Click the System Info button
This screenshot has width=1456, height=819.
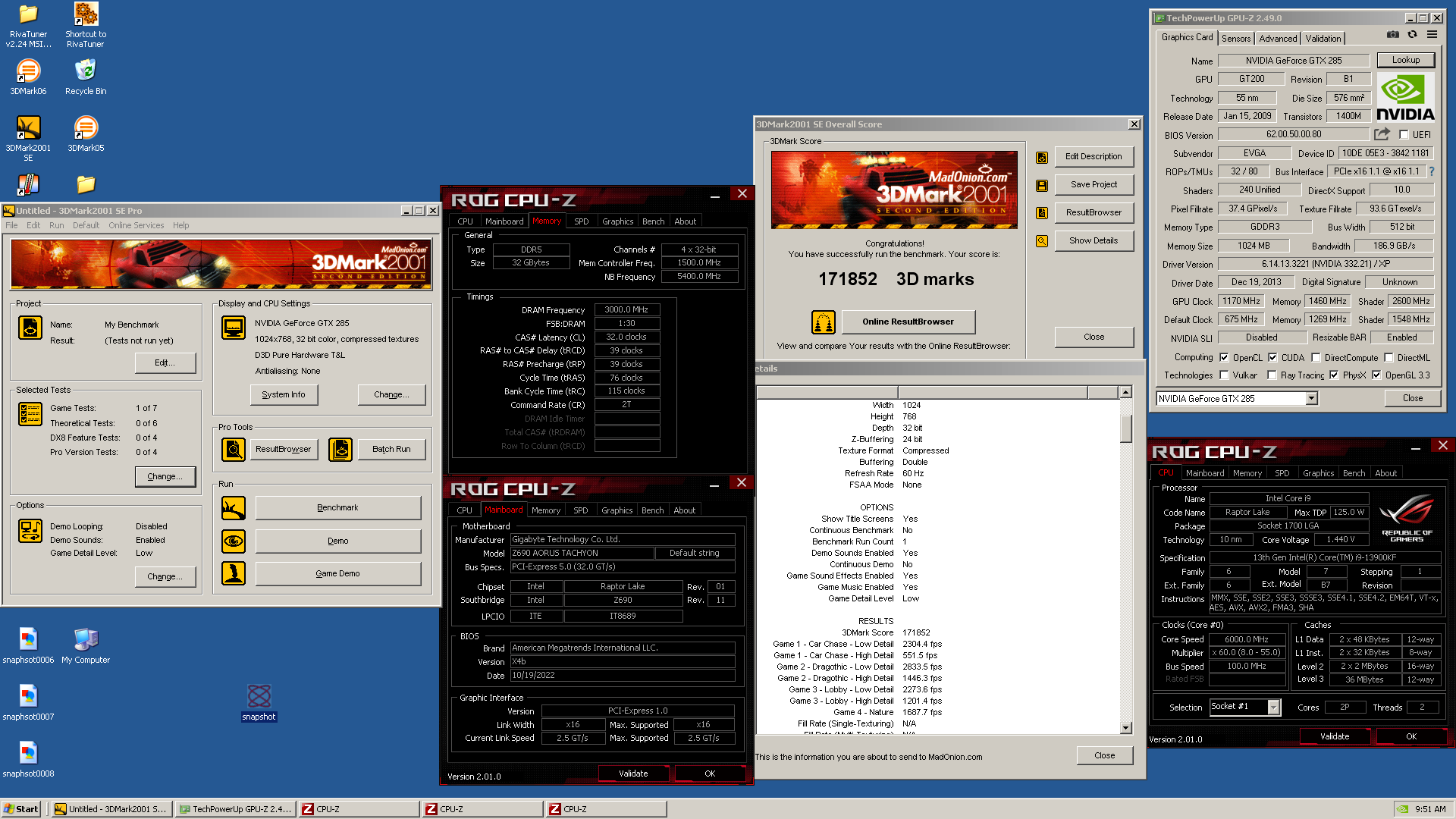click(284, 394)
